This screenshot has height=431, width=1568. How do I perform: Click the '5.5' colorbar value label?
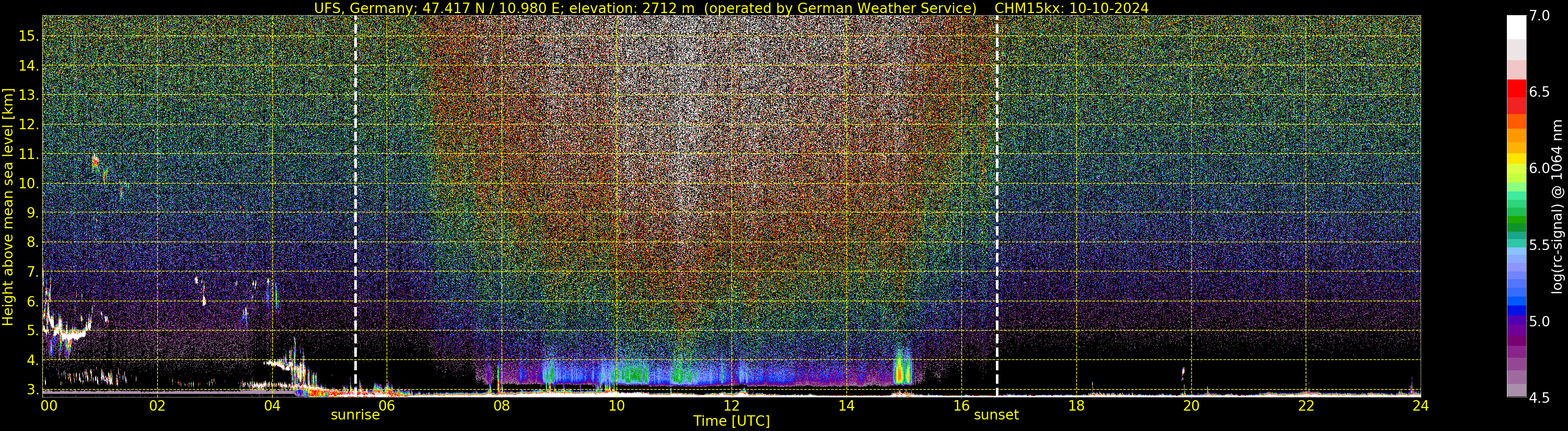(x=1539, y=245)
